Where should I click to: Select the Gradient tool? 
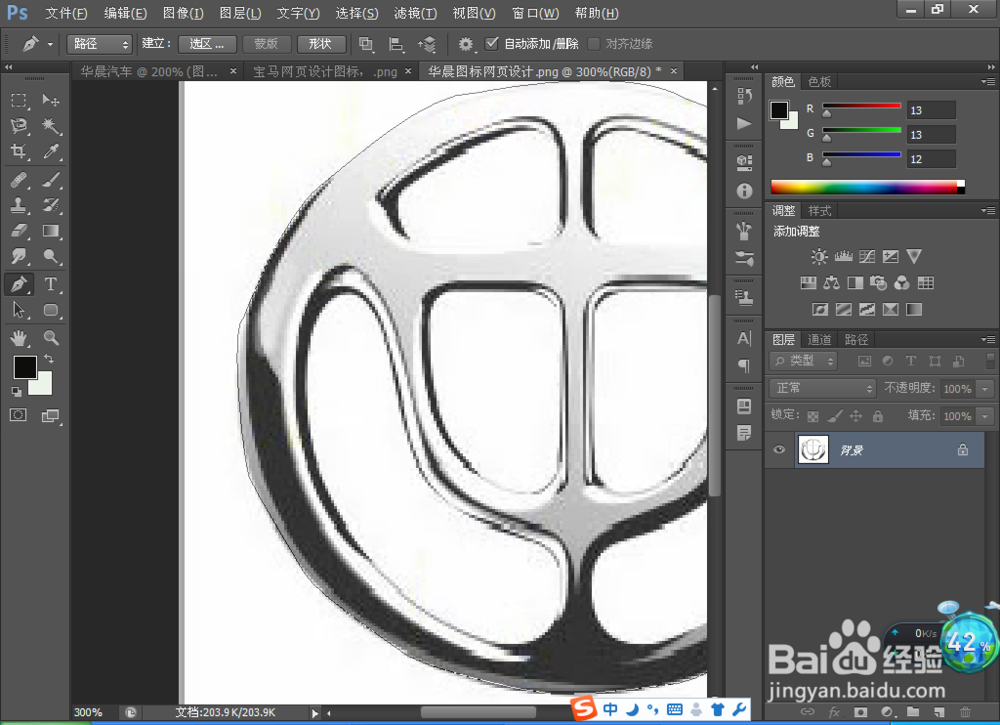[50, 231]
